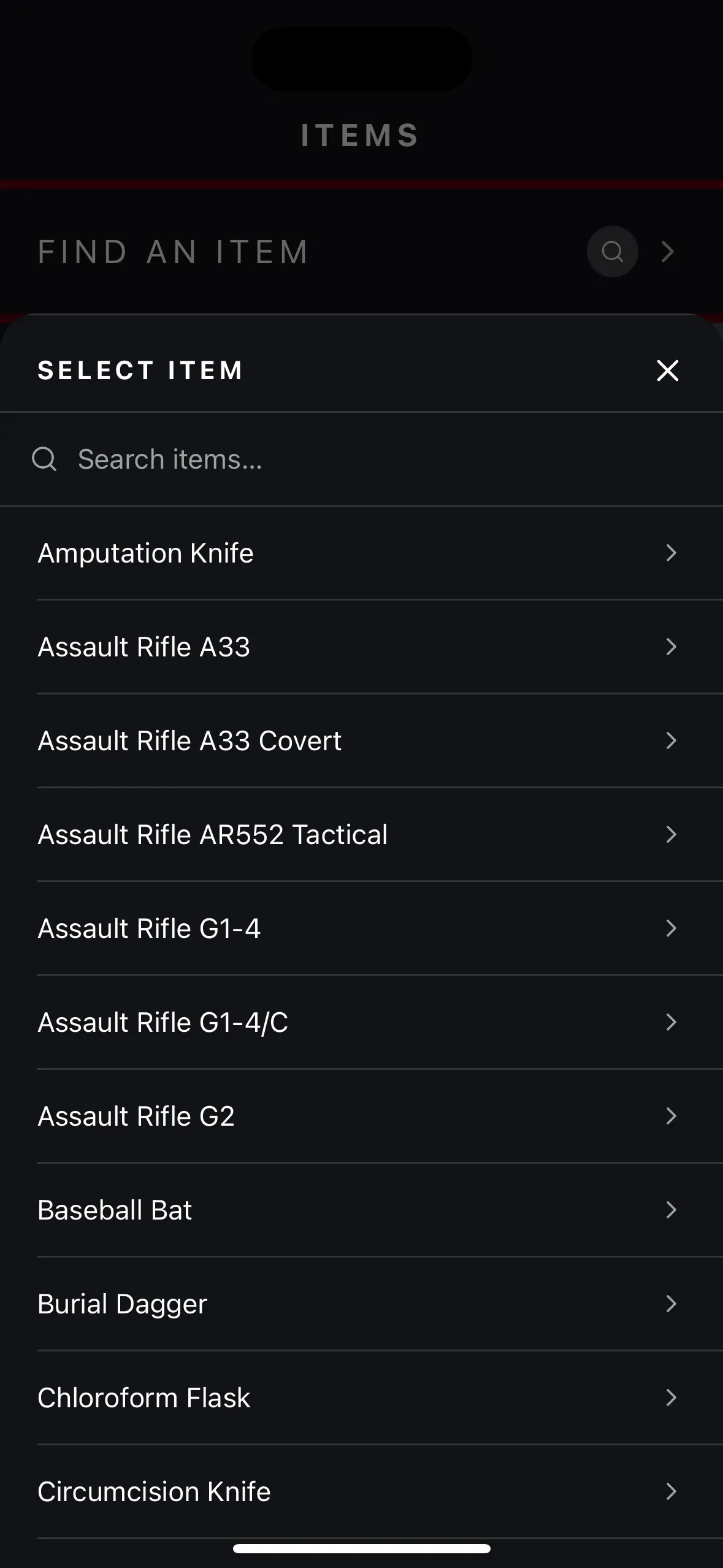Select Circumcision Knife entry

361,1491
